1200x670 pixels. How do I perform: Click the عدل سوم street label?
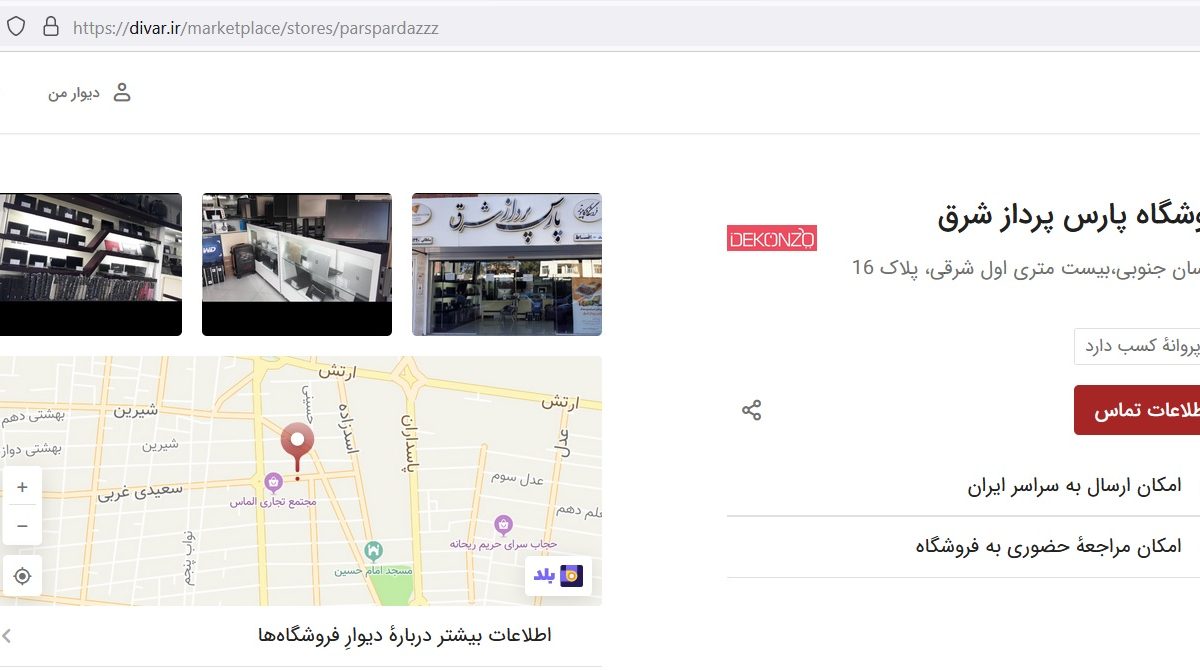[520, 478]
